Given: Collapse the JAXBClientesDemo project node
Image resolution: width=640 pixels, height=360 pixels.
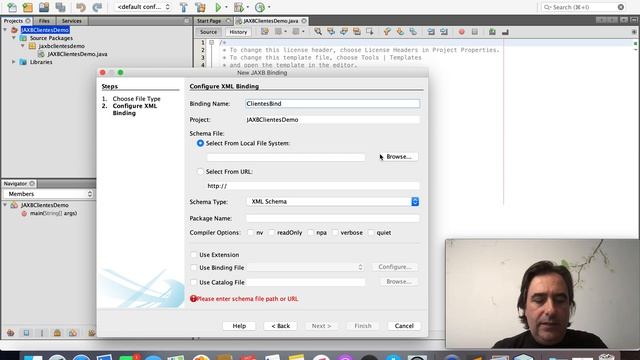Looking at the screenshot, I should click(x=5, y=30).
